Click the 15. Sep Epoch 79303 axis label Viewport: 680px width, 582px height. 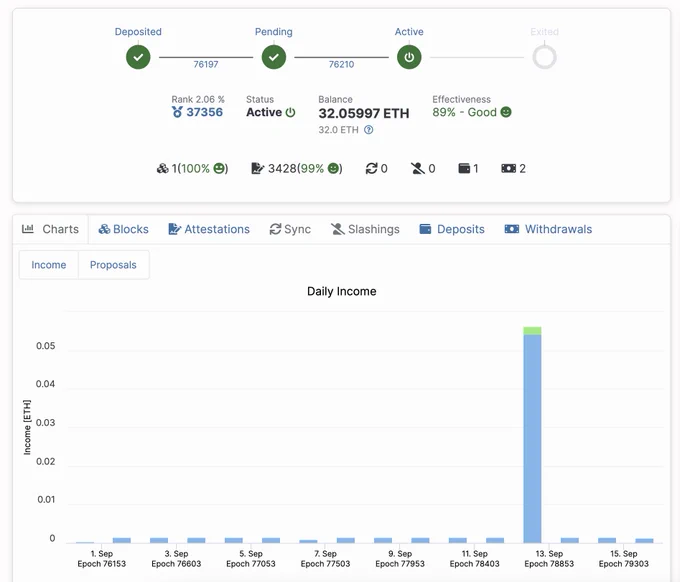[624, 559]
